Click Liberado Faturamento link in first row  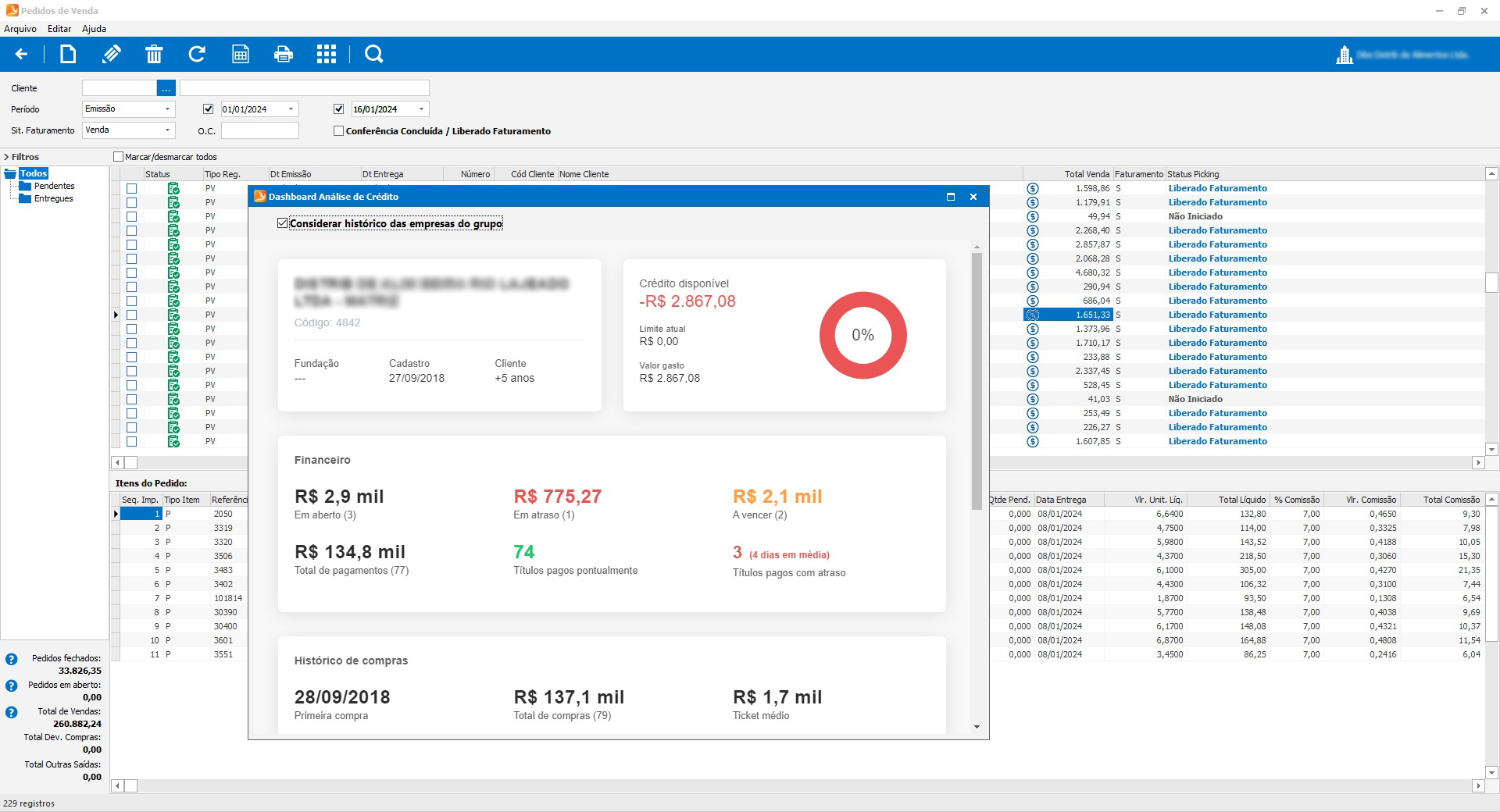[x=1217, y=188]
